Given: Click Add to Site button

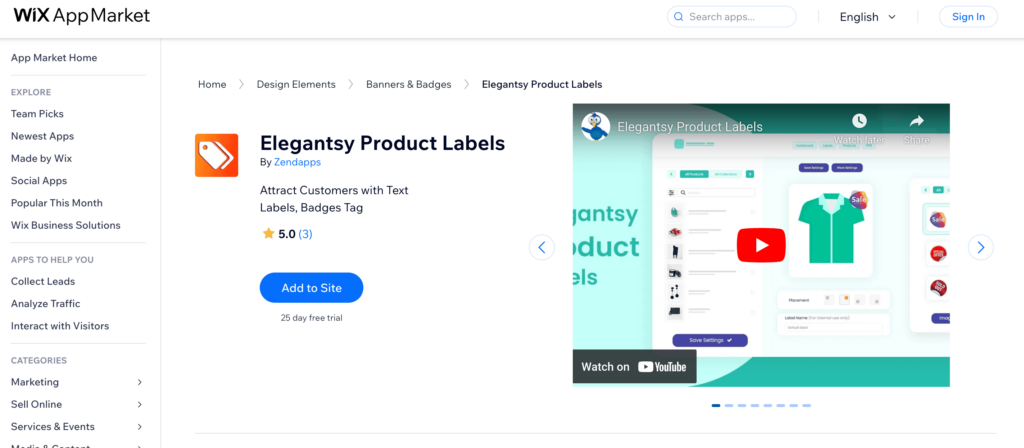Looking at the screenshot, I should (x=312, y=288).
